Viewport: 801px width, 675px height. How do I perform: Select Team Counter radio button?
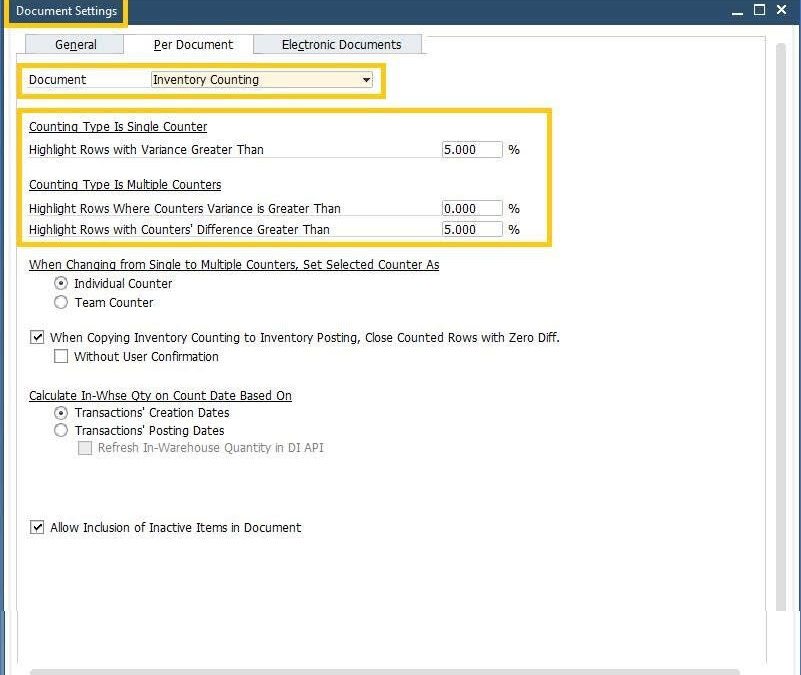pos(61,302)
